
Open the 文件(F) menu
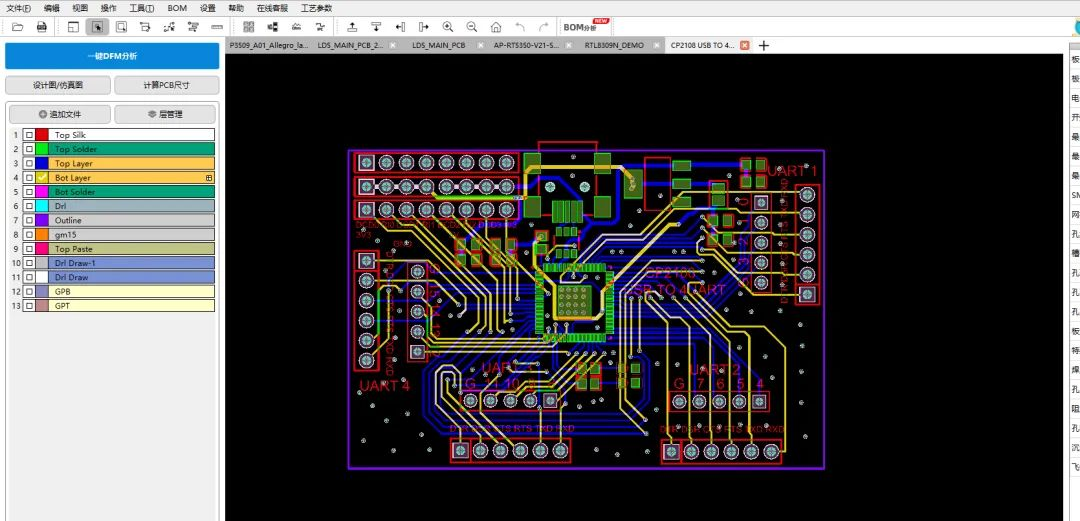(x=19, y=8)
